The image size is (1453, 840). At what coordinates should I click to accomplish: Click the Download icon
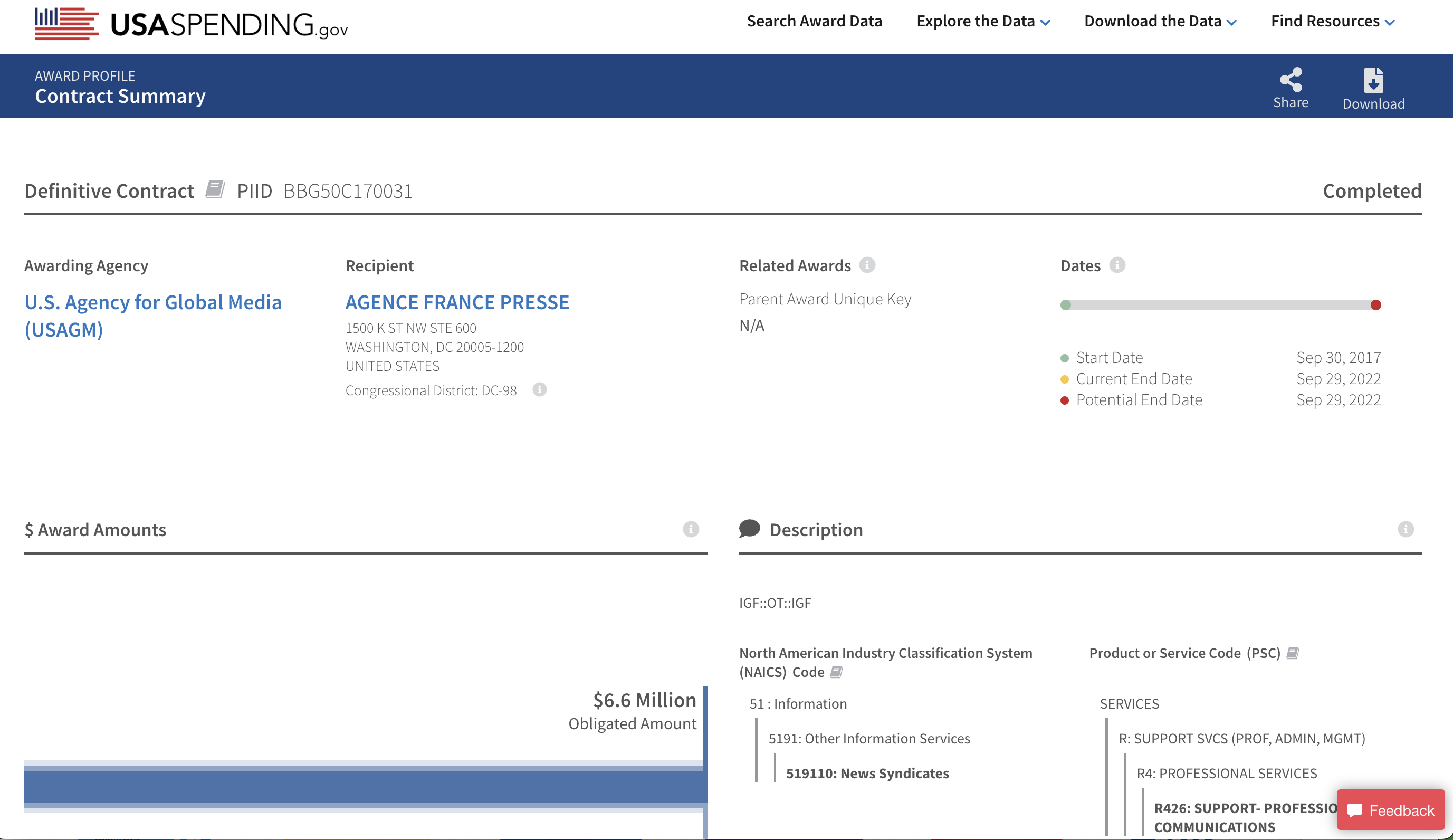(x=1373, y=89)
